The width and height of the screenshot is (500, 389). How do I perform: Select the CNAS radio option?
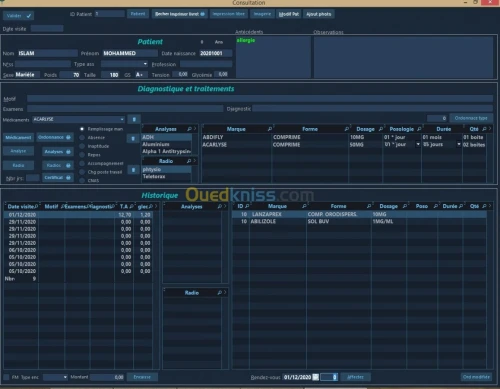[82, 180]
